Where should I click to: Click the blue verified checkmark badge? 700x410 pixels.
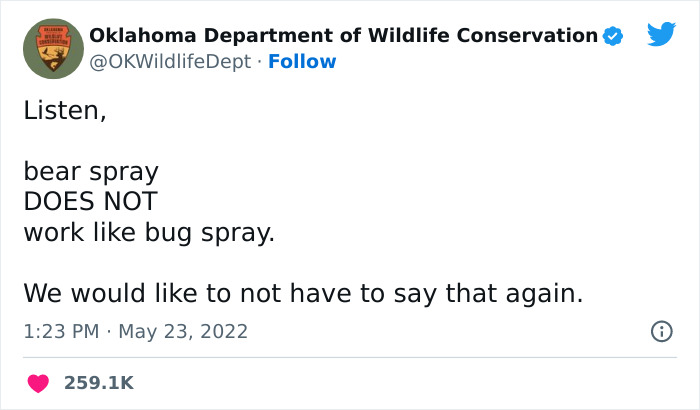614,36
